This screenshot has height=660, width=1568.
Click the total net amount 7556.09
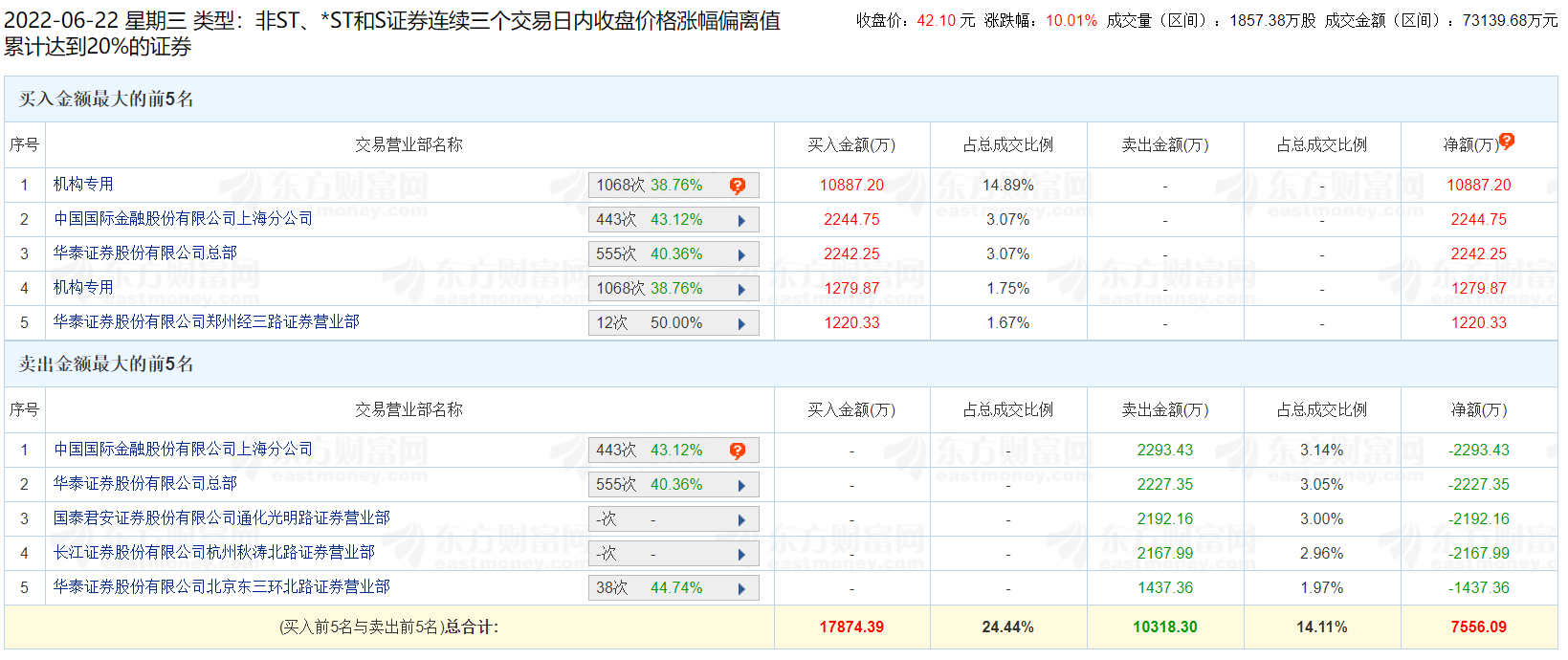[1479, 627]
